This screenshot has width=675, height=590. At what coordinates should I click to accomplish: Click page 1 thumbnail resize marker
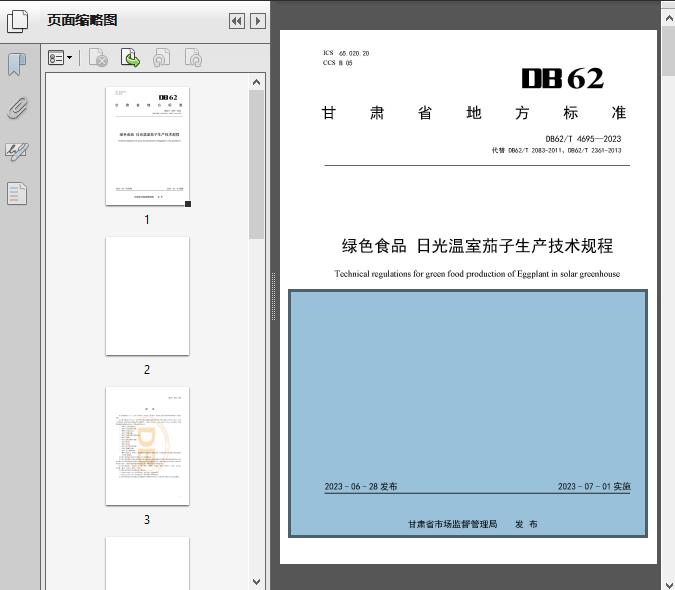[x=188, y=204]
